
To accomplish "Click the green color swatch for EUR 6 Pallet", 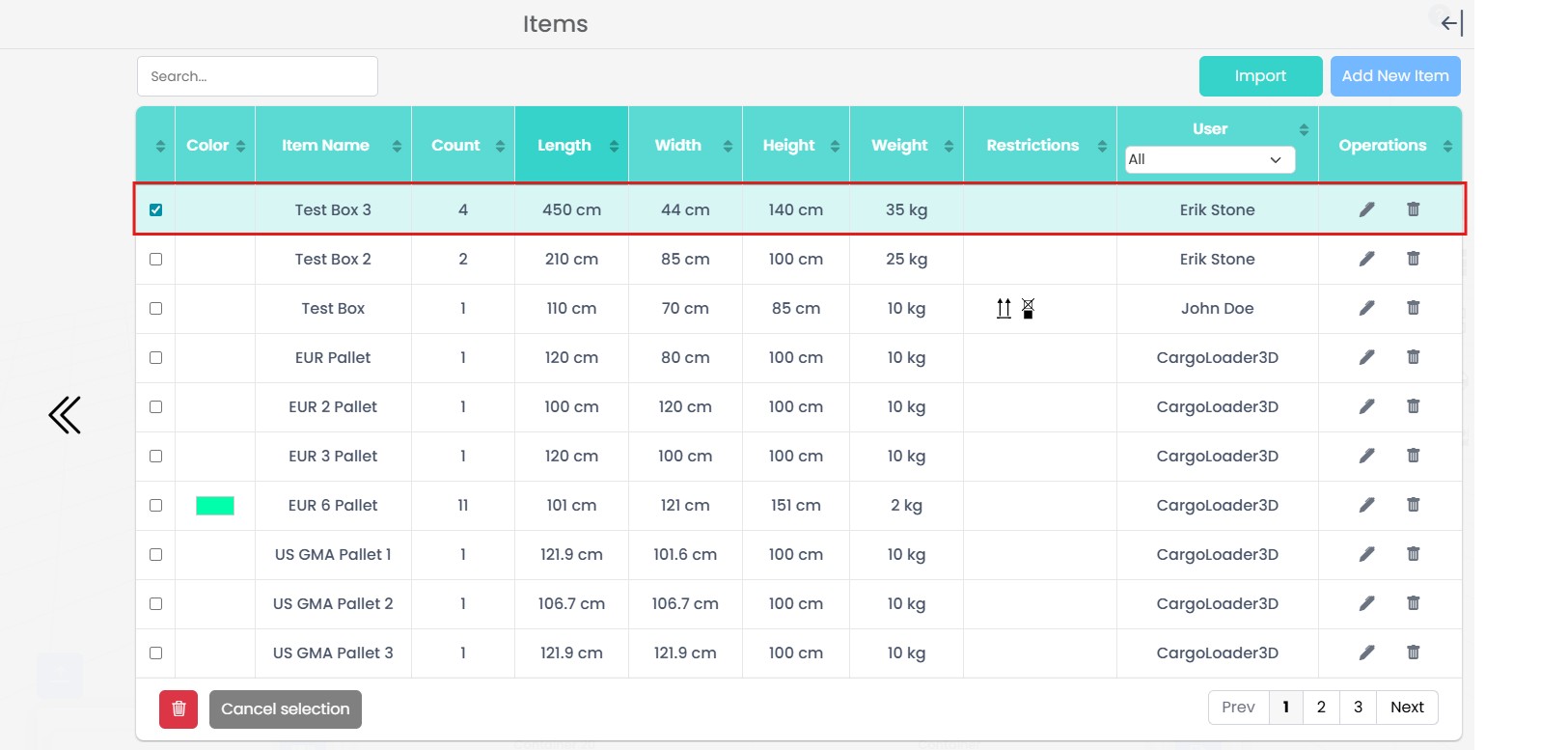I will tap(215, 506).
